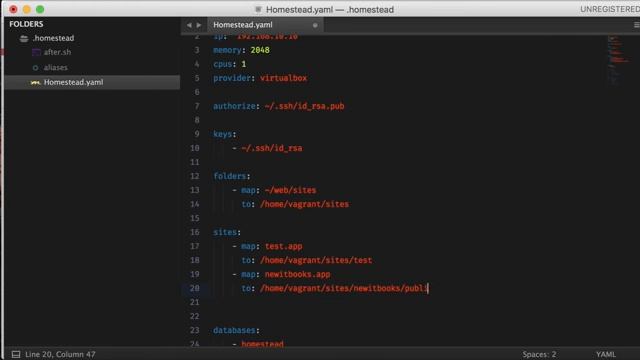This screenshot has width=640, height=360.
Task: Click the /home/vagrant/sites/test path
Action: (x=316, y=260)
